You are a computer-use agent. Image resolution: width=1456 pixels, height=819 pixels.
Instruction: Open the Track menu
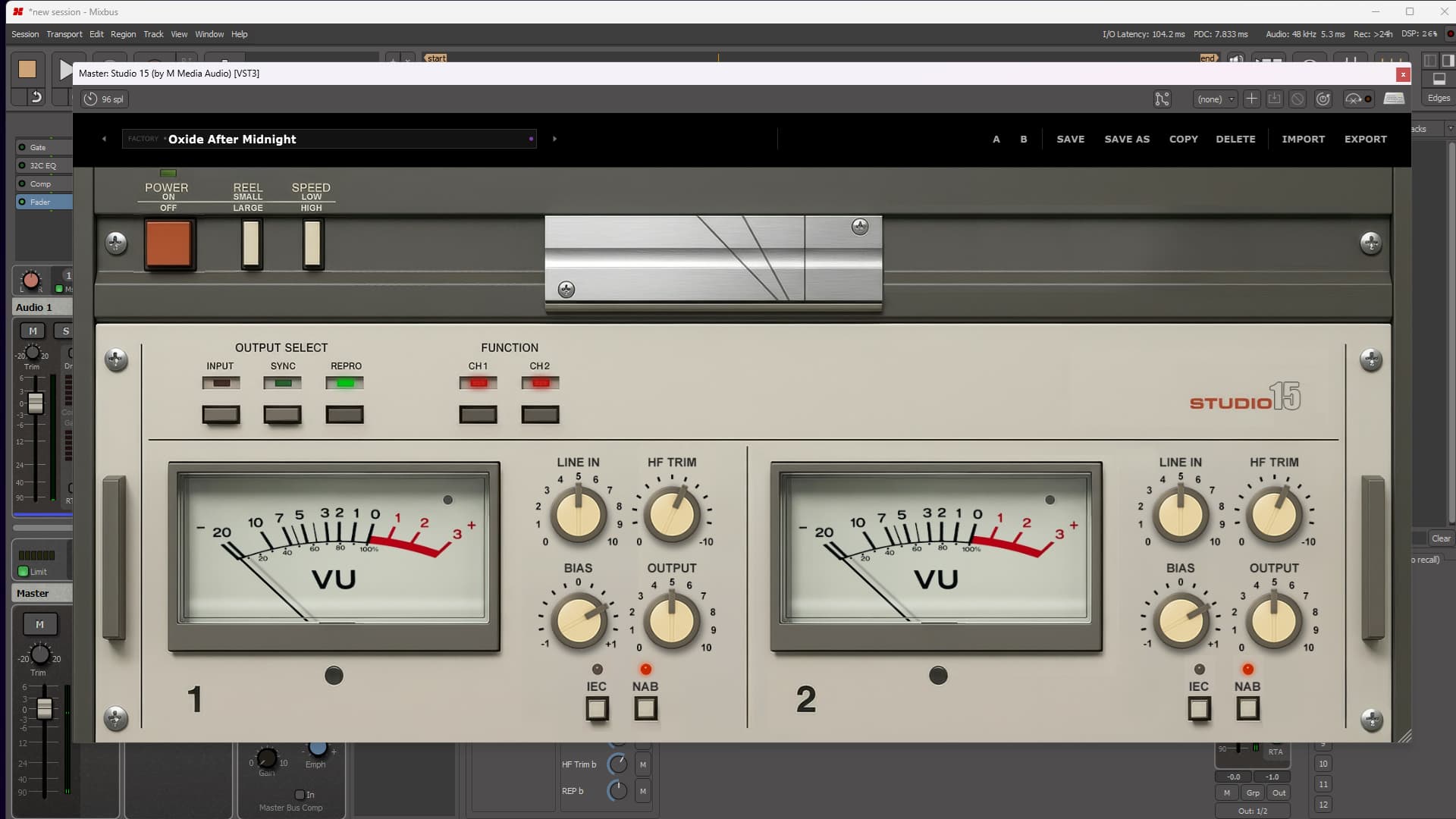pyautogui.click(x=153, y=34)
